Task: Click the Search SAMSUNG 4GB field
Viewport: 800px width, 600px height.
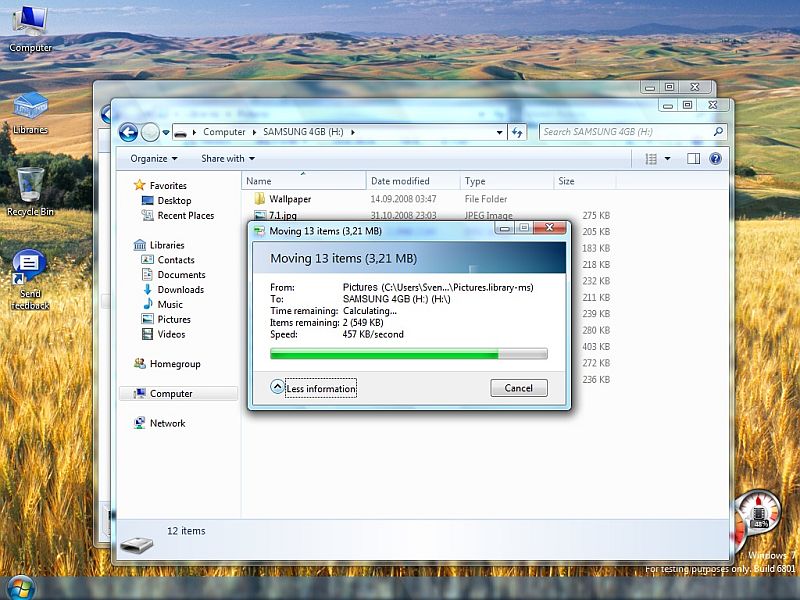Action: click(x=633, y=132)
